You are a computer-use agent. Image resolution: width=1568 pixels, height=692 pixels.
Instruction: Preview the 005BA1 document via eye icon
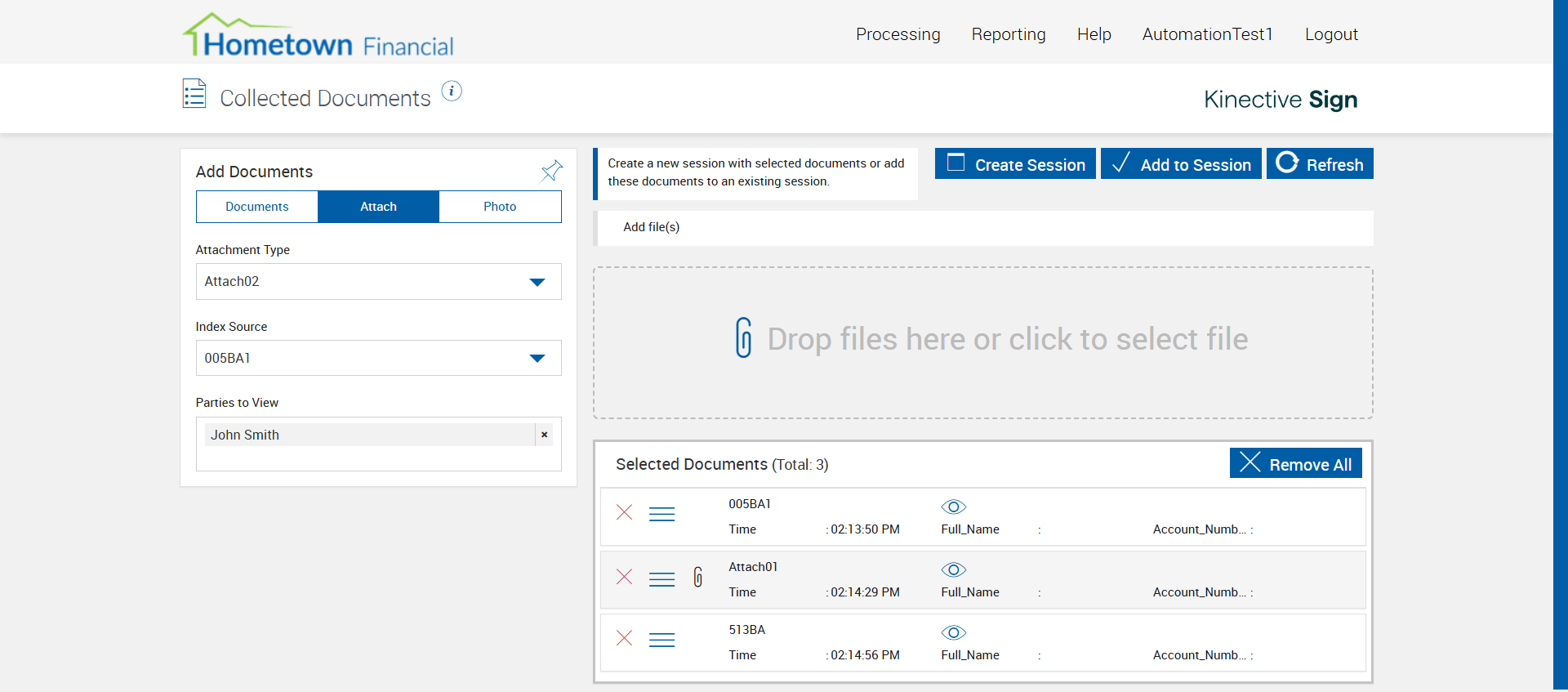[953, 507]
